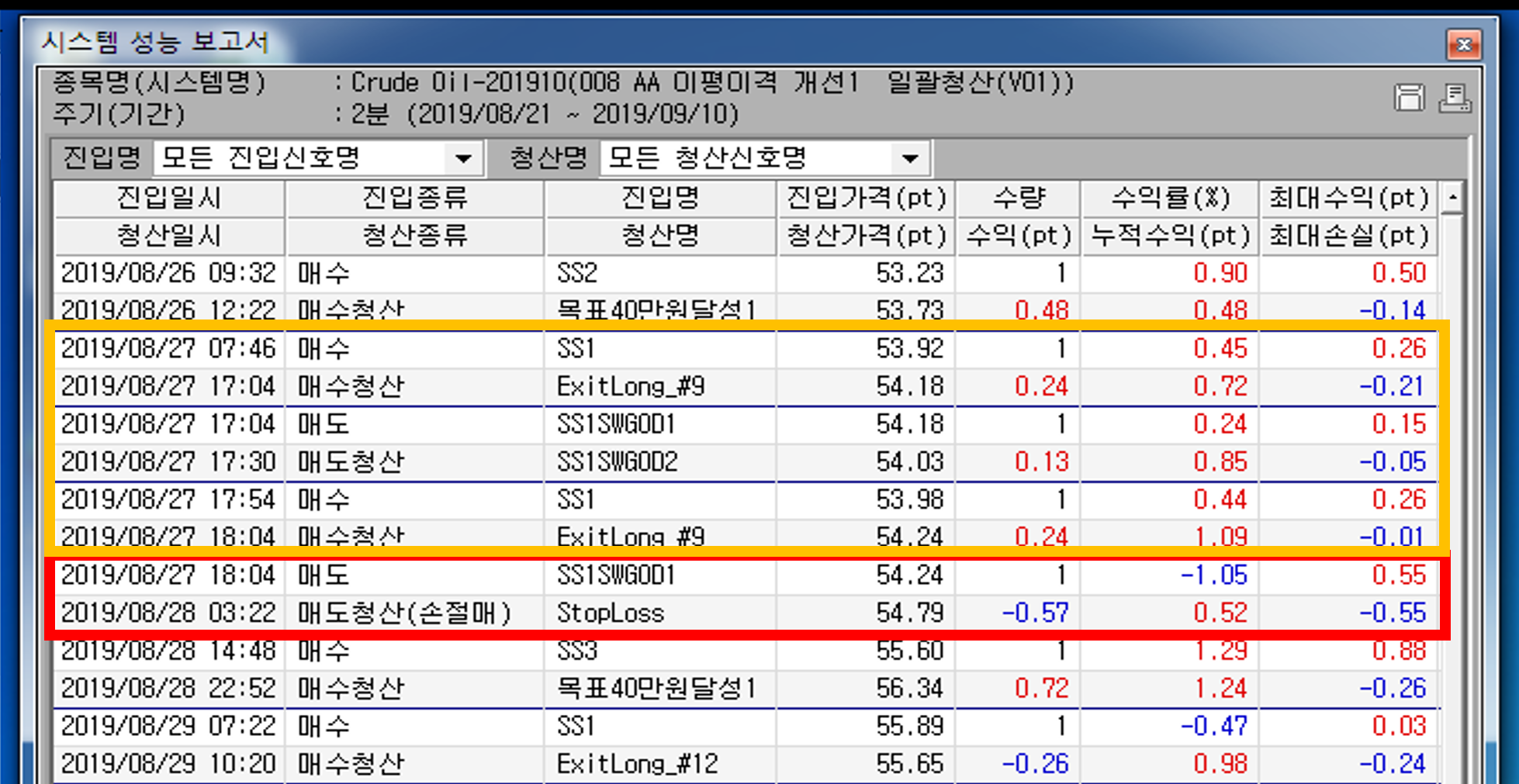Select the -1.05 return rate cell
Viewport: 1519px width, 784px height.
(x=1213, y=575)
